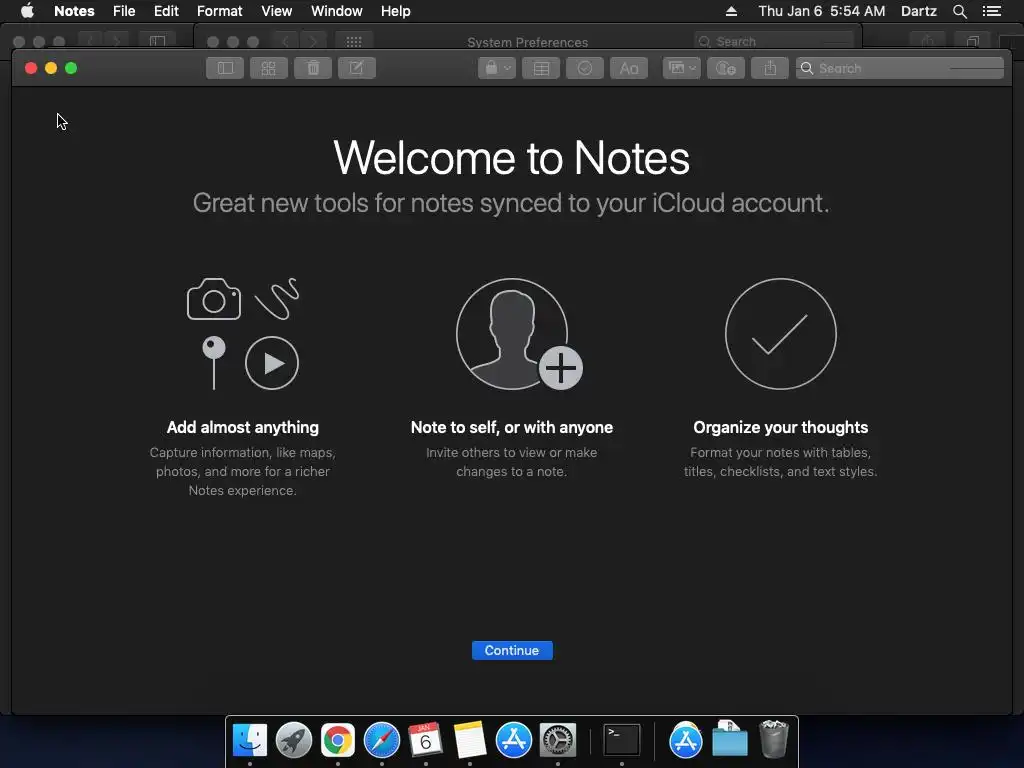The image size is (1024, 768).
Task: Open Launchpad rocket in the Dock
Action: tap(294, 741)
